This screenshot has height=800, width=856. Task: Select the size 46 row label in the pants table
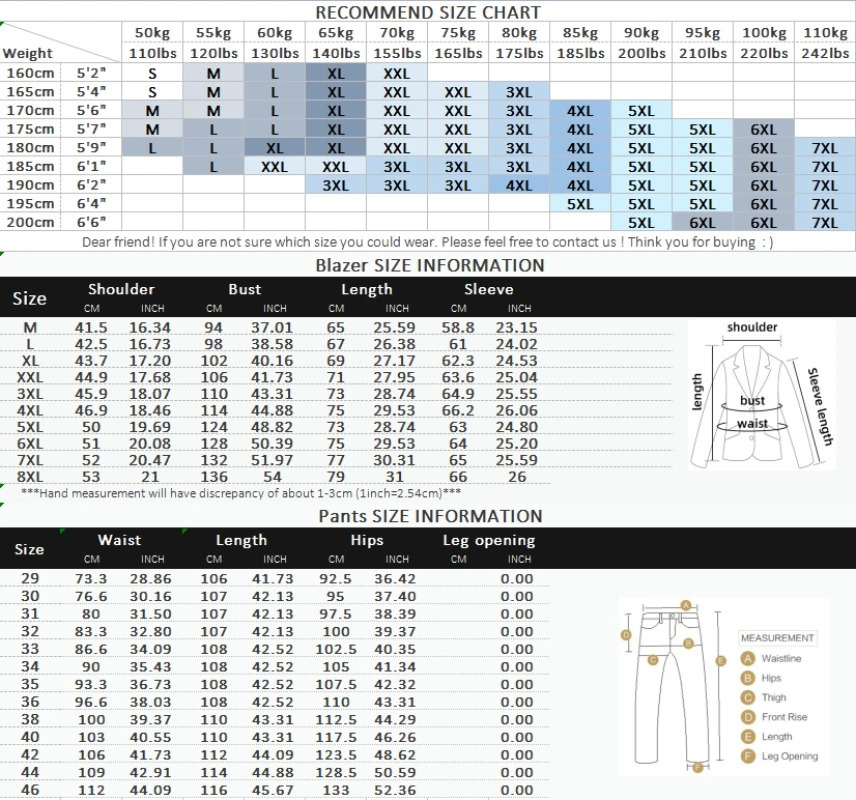click(29, 790)
